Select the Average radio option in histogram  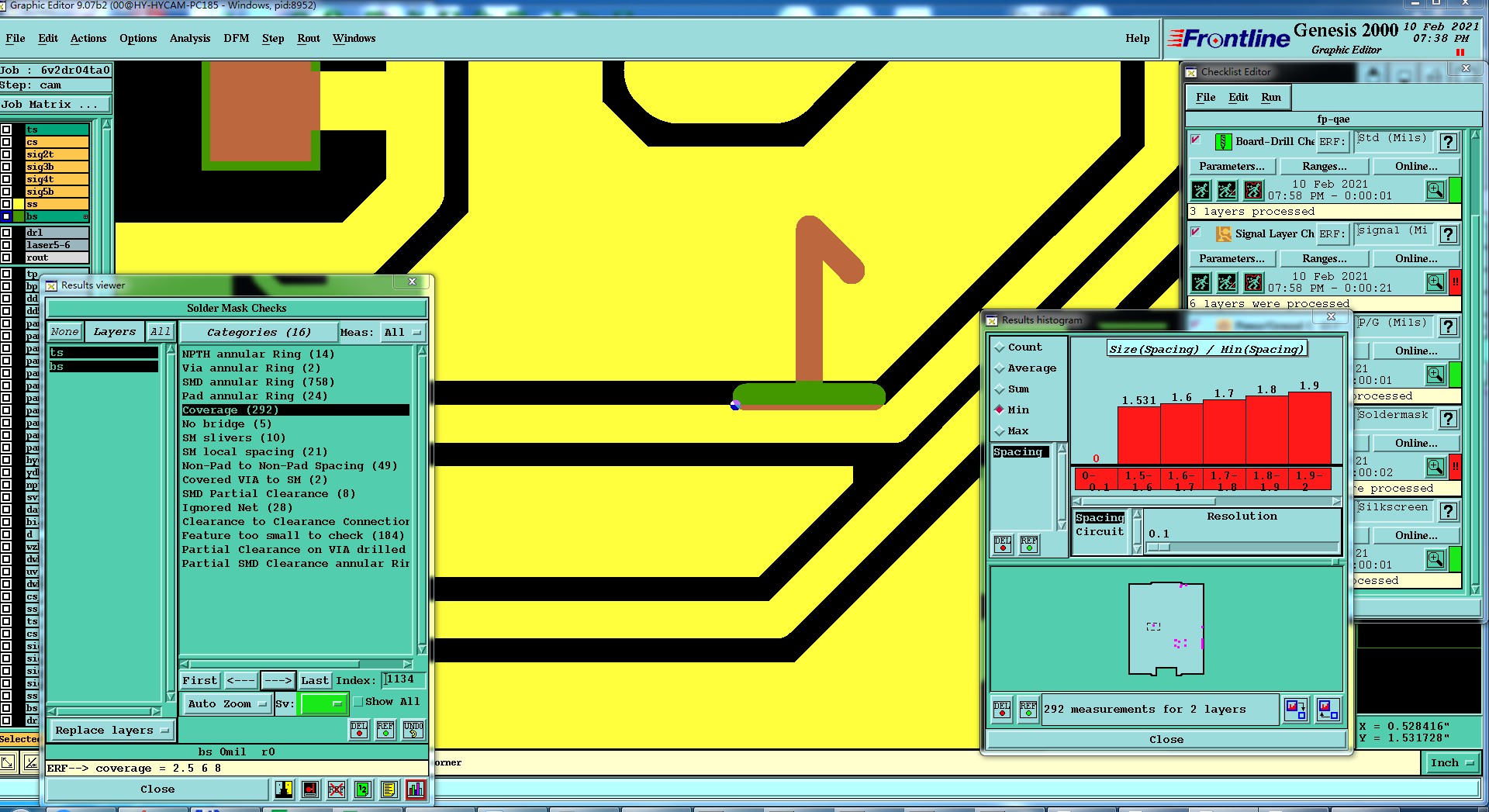(x=1000, y=368)
